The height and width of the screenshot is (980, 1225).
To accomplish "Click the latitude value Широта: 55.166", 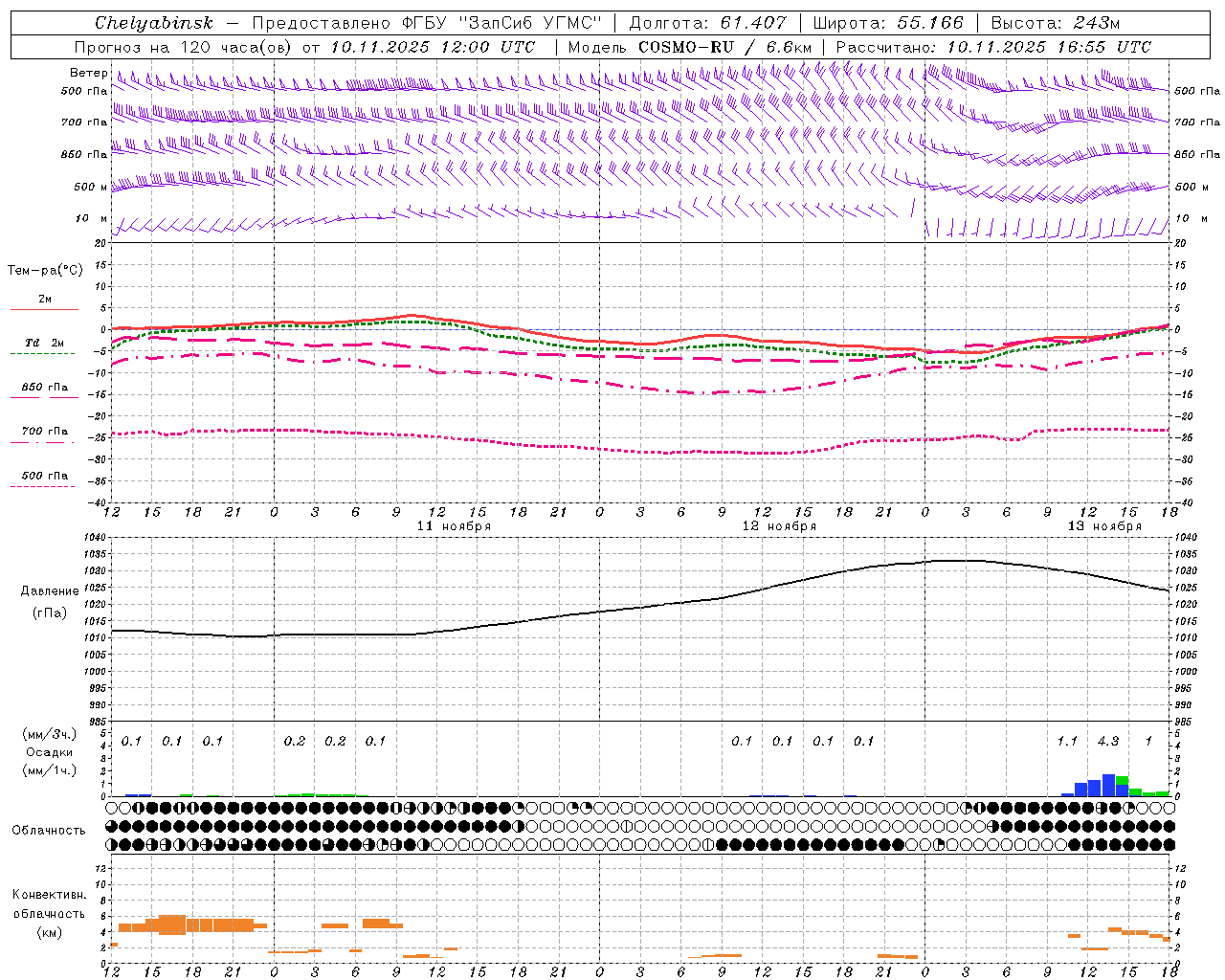I will 887,23.
